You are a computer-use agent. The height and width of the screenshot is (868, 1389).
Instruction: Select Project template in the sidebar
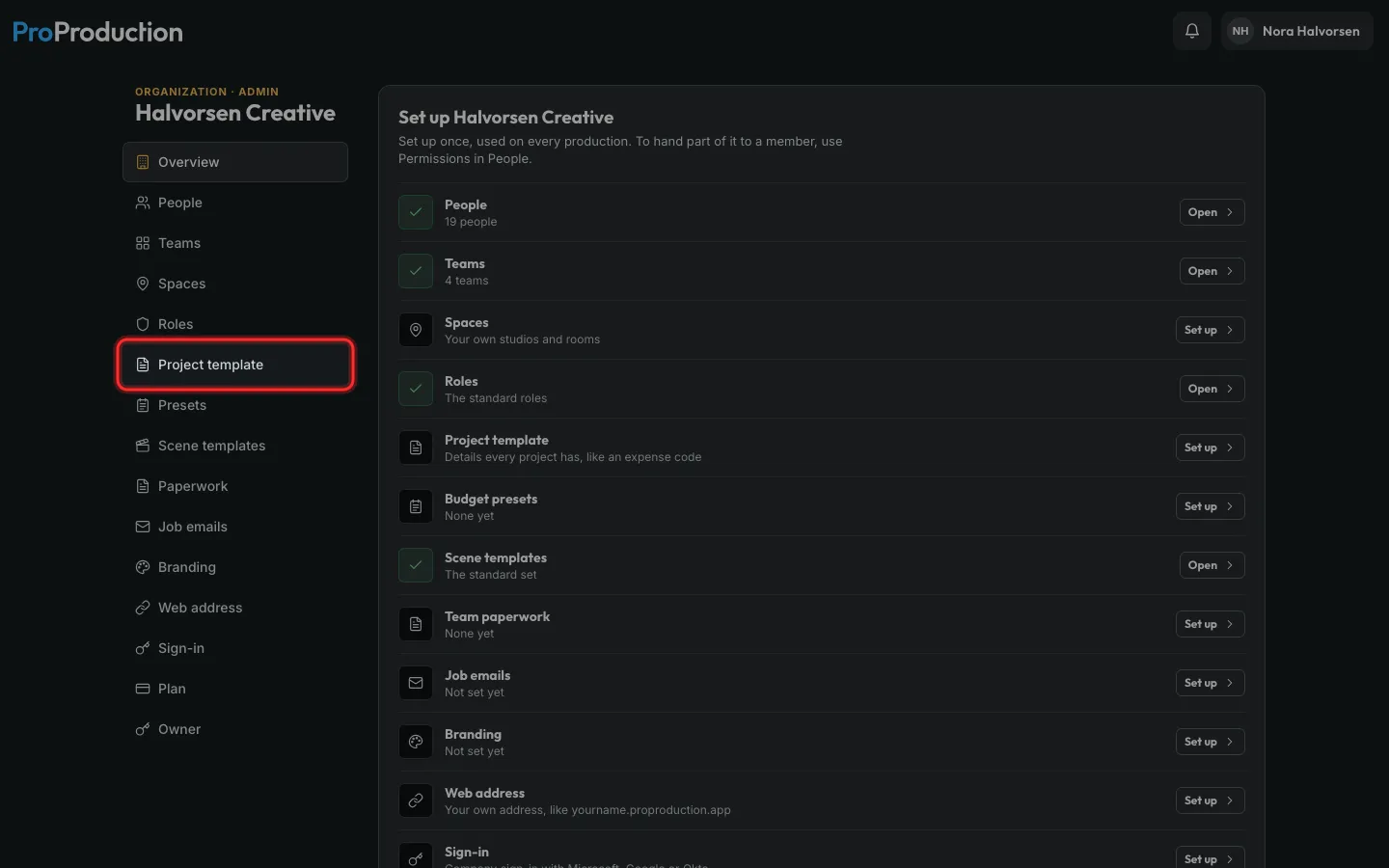(x=235, y=365)
